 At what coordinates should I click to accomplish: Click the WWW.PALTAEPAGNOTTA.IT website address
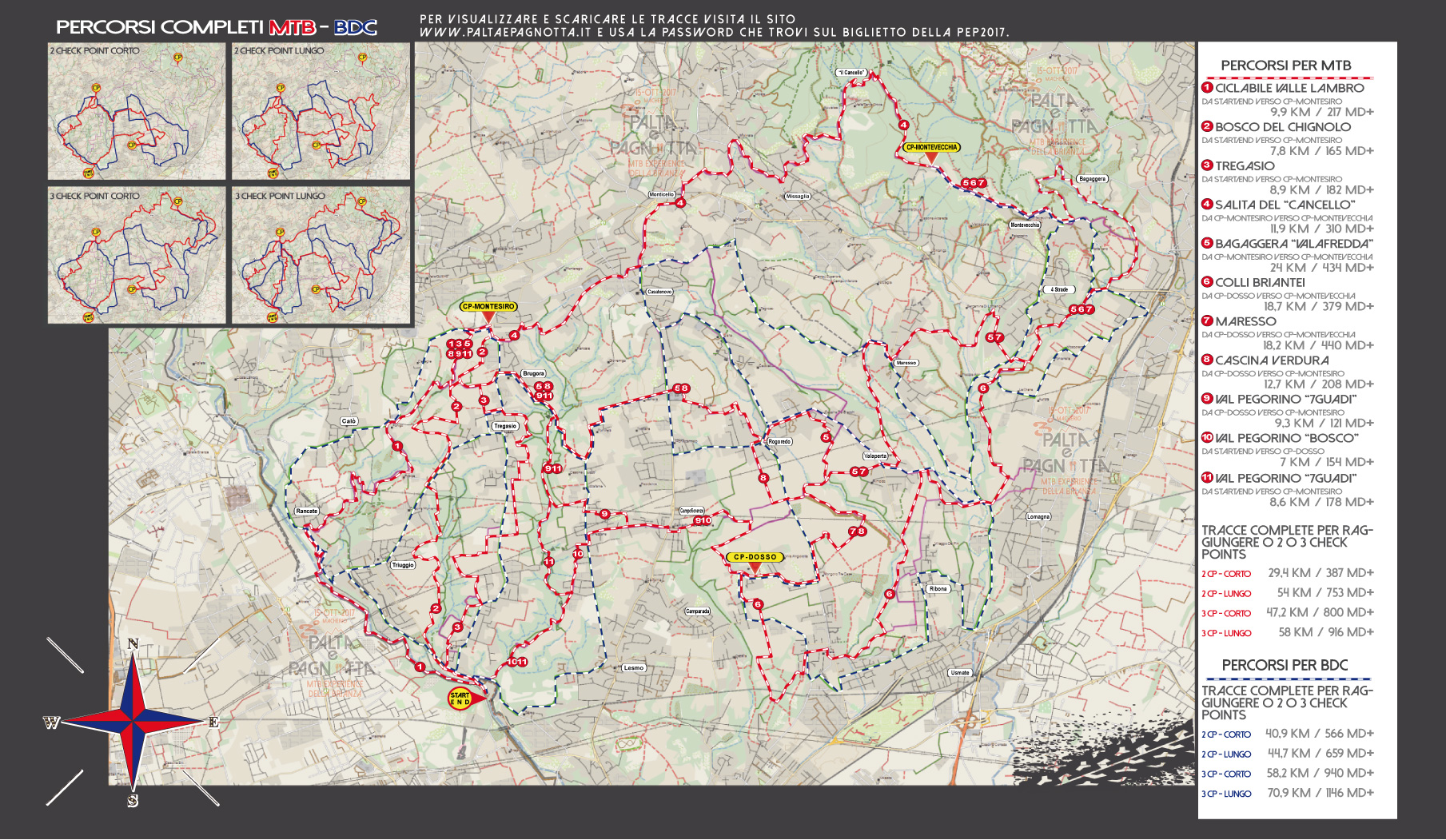(505, 33)
